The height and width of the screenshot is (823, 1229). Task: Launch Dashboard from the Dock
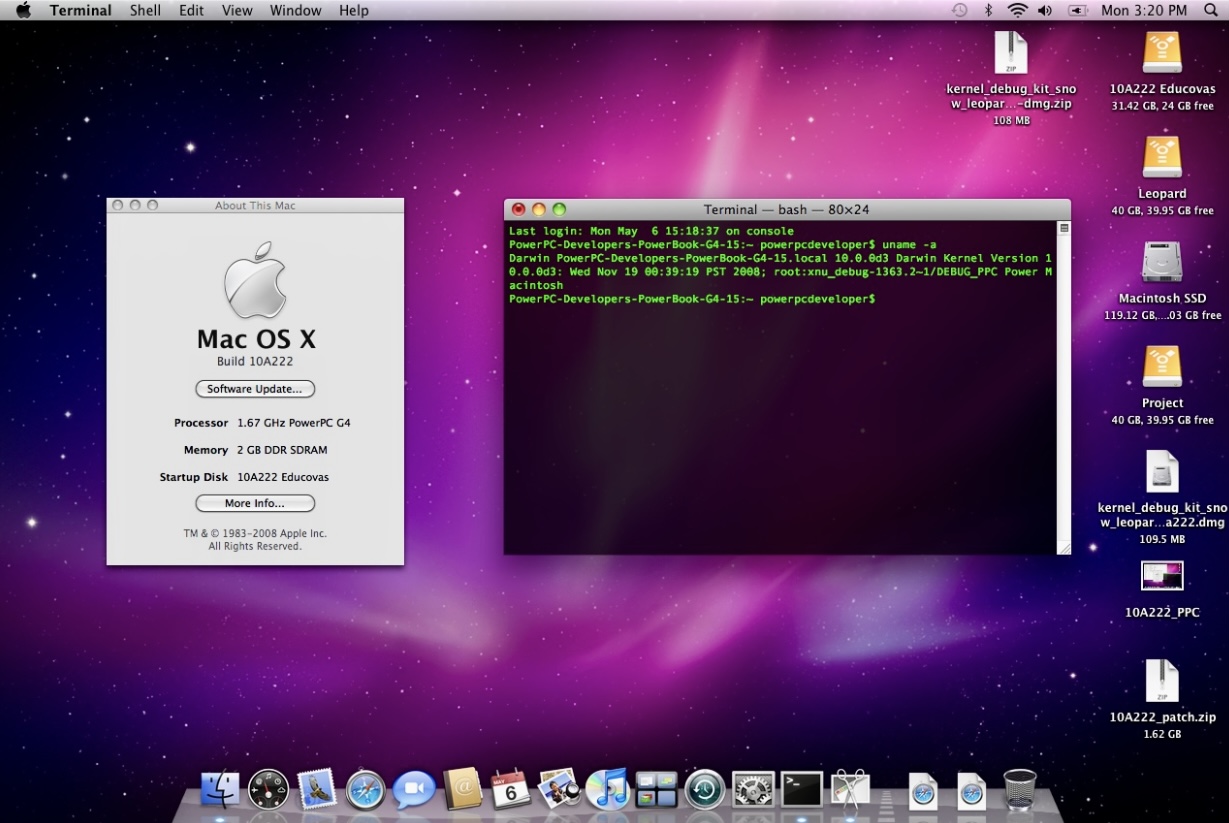coord(268,789)
